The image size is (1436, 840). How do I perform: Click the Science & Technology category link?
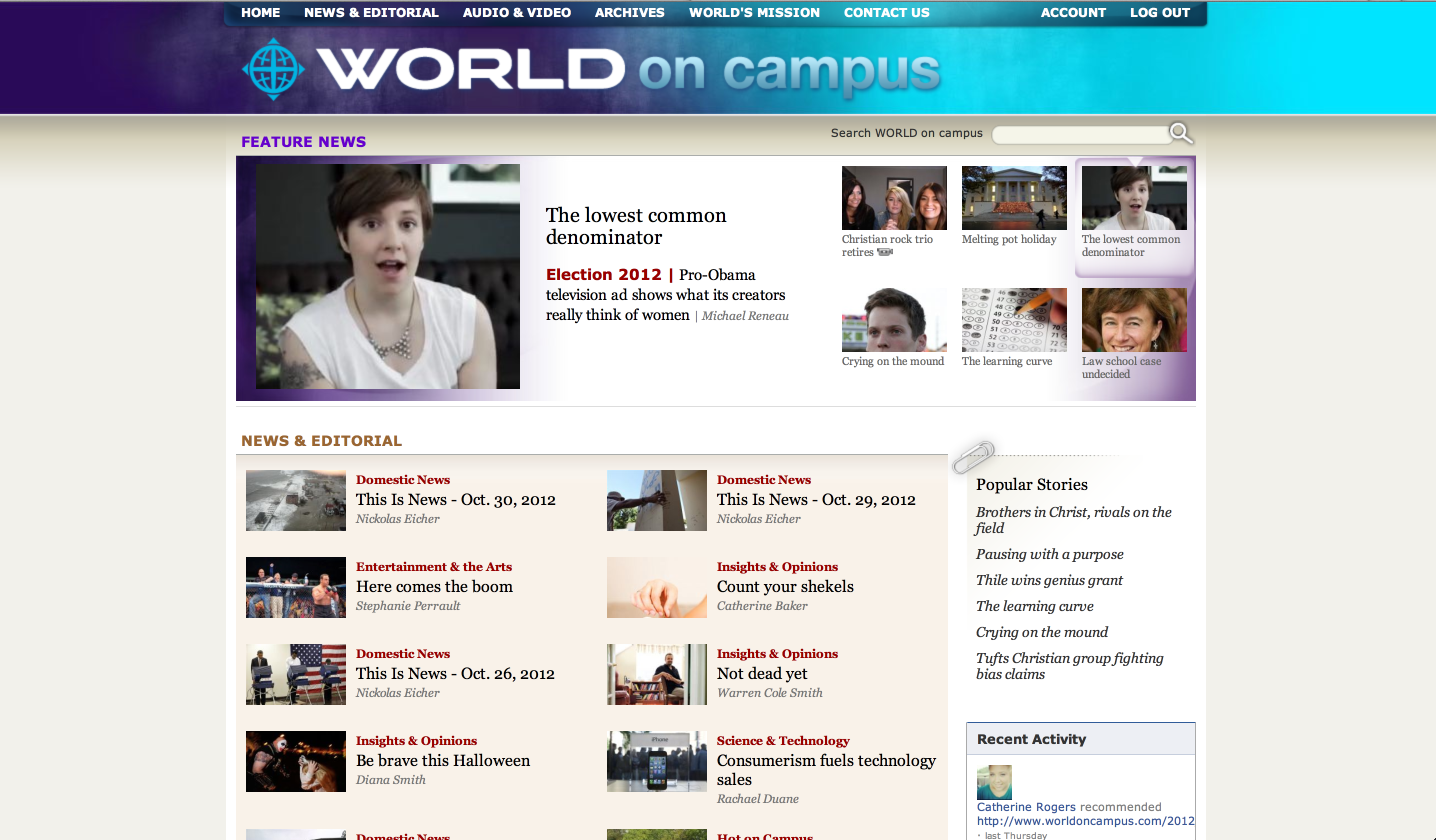(x=783, y=740)
